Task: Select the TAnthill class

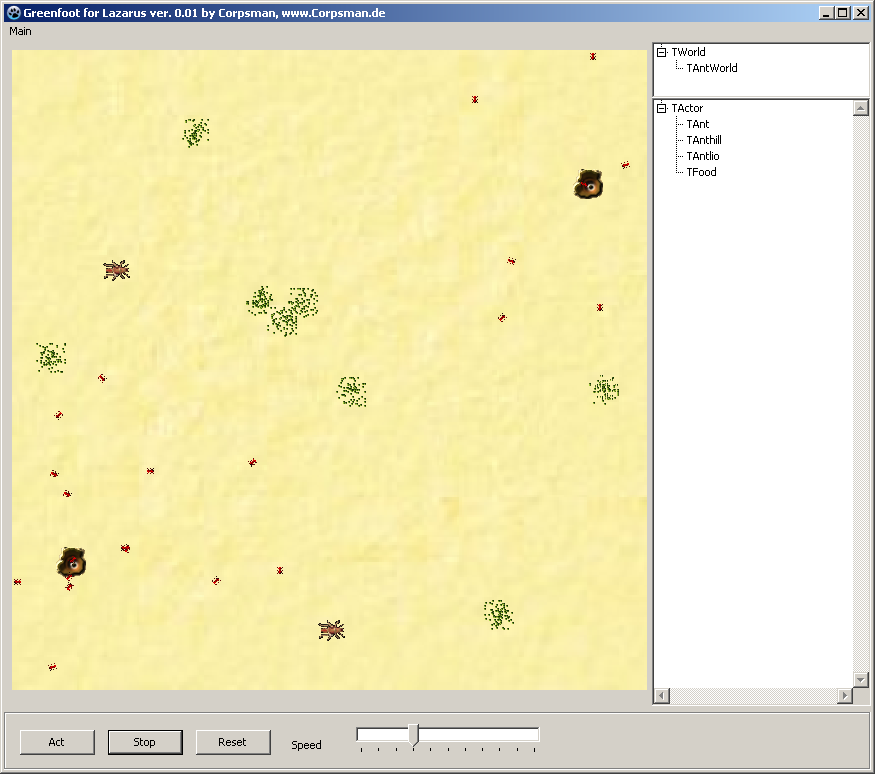Action: click(704, 140)
